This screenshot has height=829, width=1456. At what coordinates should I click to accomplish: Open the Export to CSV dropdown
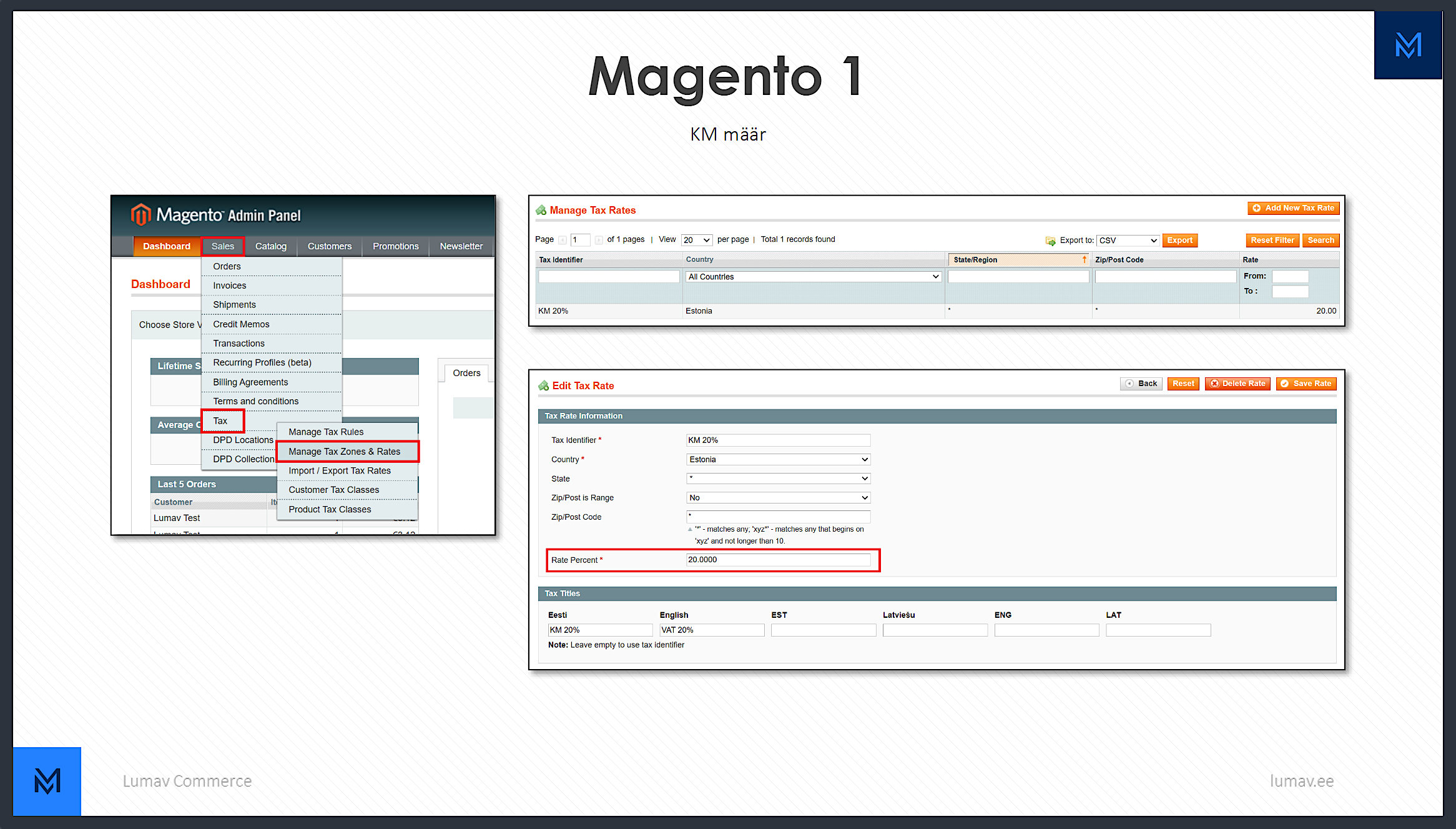click(x=1128, y=241)
